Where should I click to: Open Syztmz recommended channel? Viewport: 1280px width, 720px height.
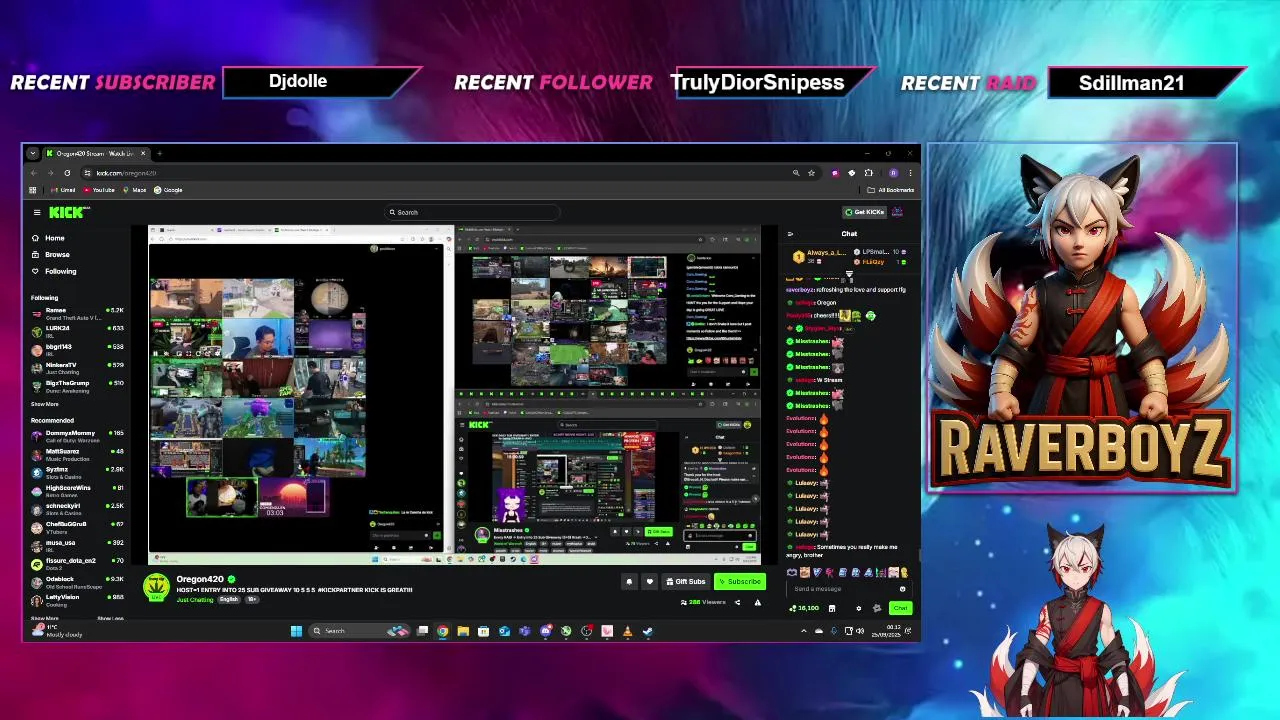[78, 472]
